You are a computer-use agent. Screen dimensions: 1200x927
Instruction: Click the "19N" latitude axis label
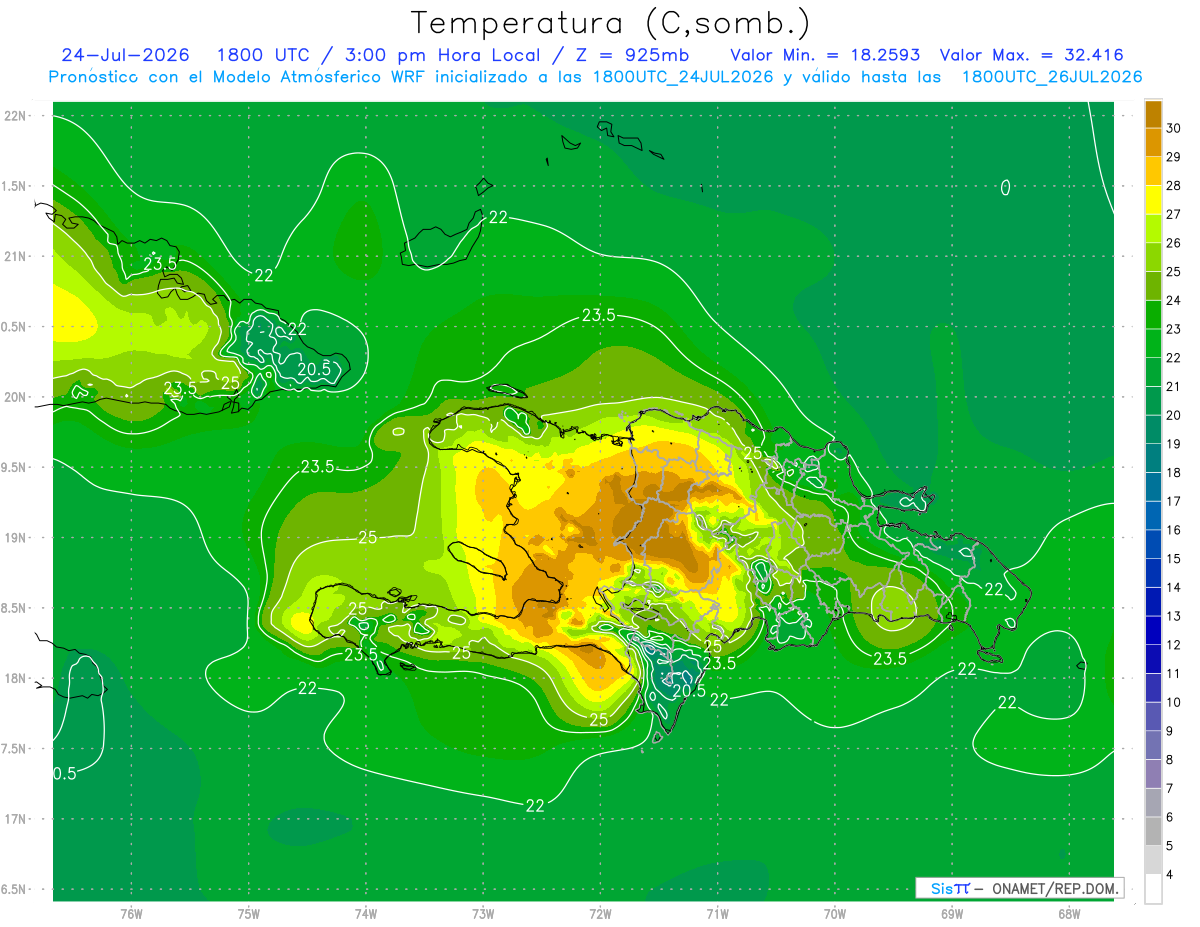(16, 538)
